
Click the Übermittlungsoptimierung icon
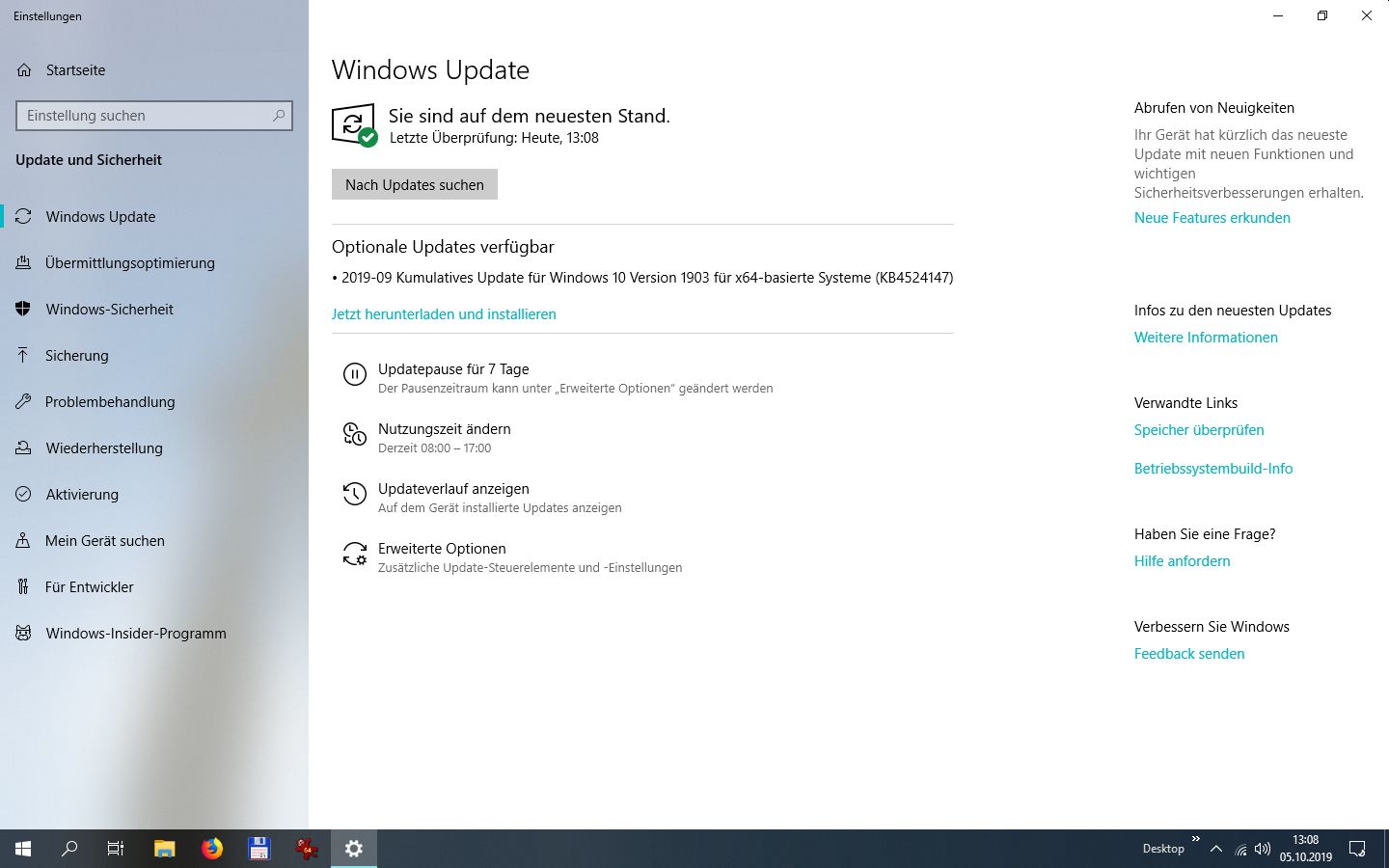click(24, 263)
